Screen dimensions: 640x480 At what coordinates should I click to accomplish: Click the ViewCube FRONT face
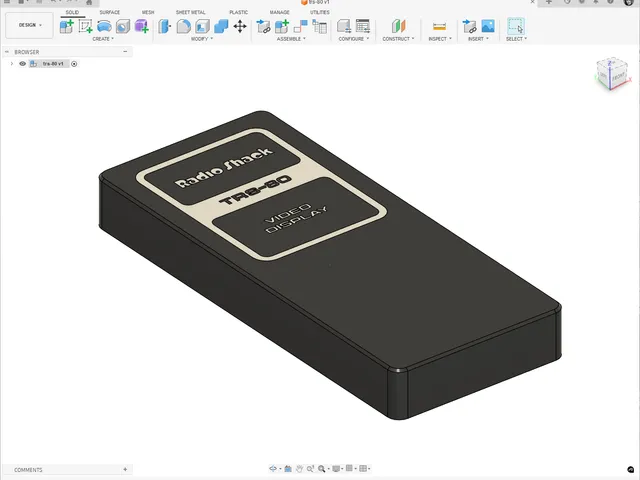[x=618, y=77]
